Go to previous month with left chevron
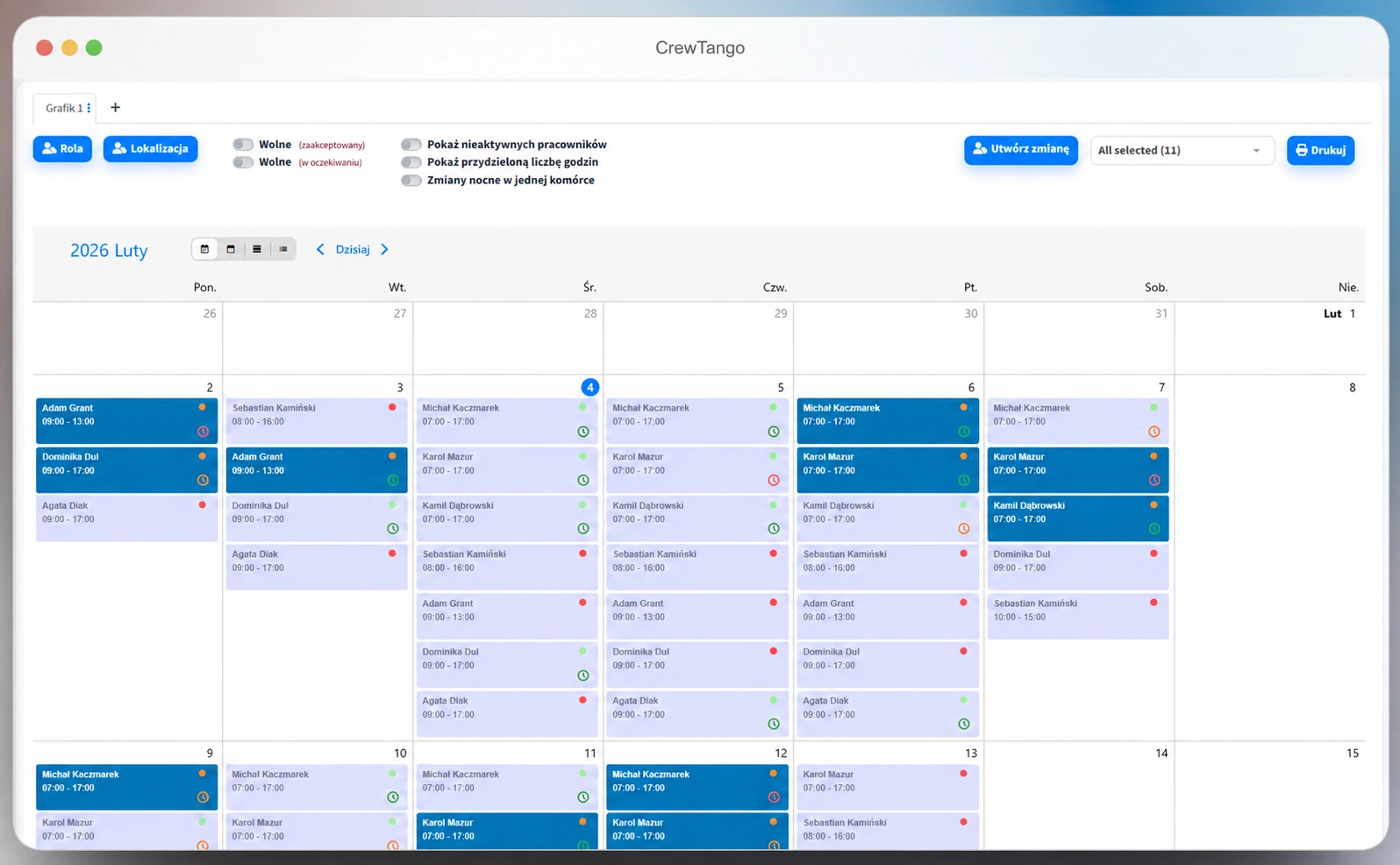Screen dimensions: 1400x865 click(x=320, y=249)
